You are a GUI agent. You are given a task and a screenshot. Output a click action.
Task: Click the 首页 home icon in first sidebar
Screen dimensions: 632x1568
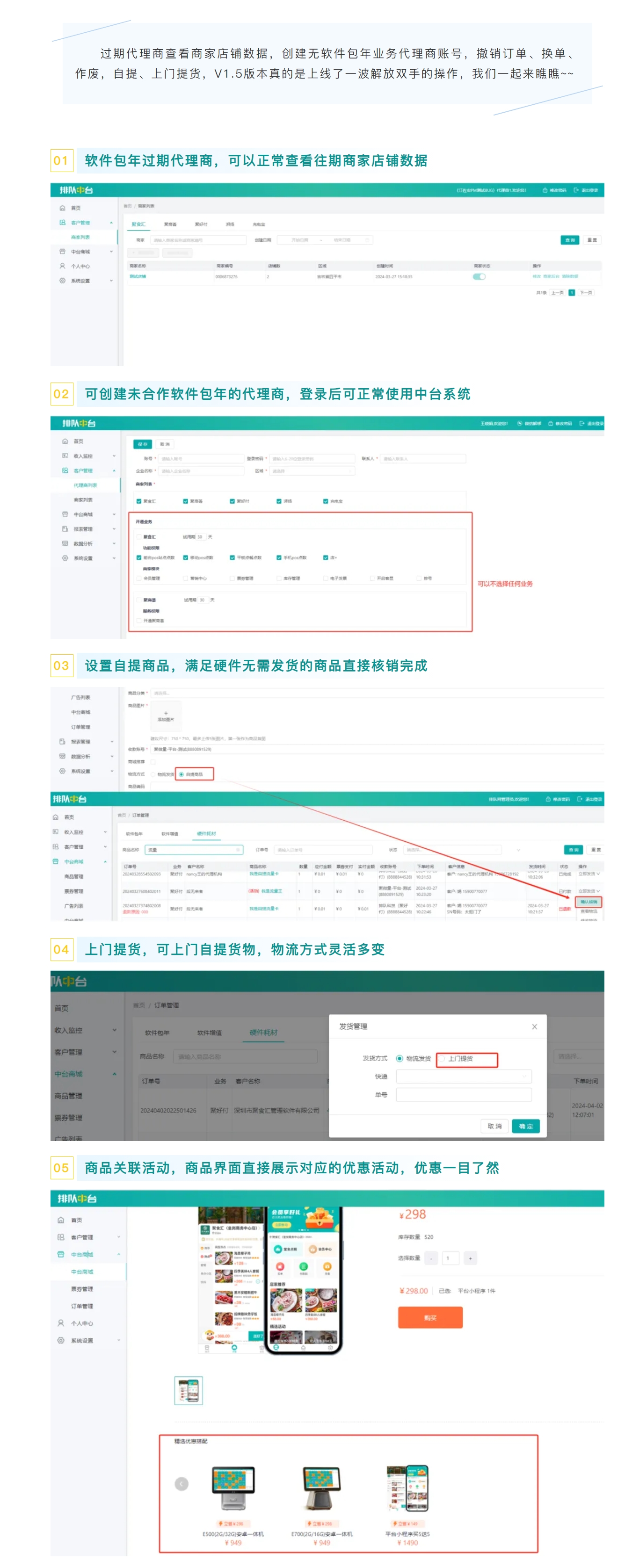62,208
